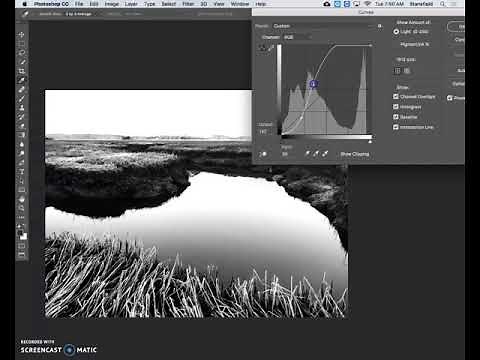Click the gray point eyedropper in Curves

pyautogui.click(x=316, y=154)
